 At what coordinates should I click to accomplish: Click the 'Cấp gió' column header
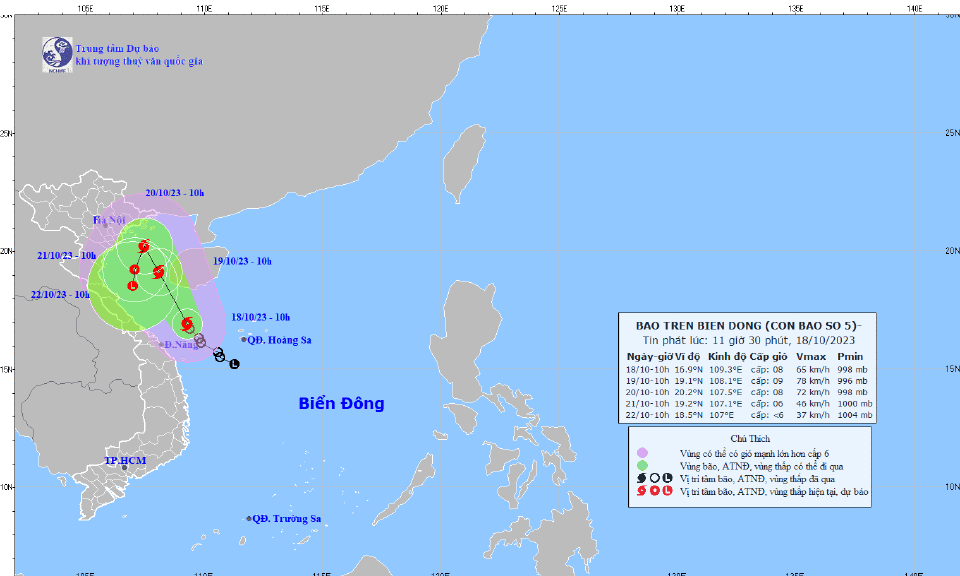tap(768, 356)
